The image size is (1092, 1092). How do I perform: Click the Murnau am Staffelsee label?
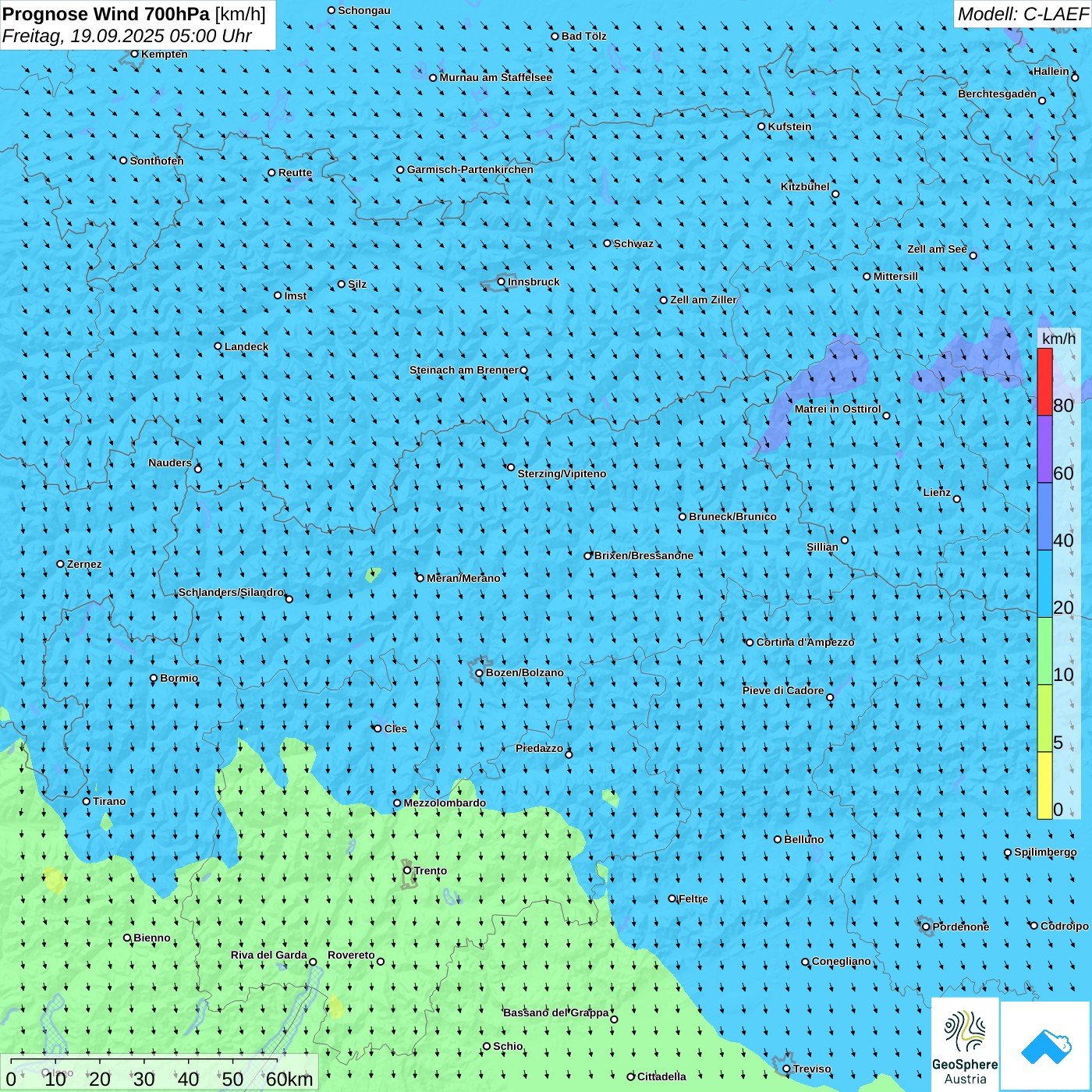[496, 77]
